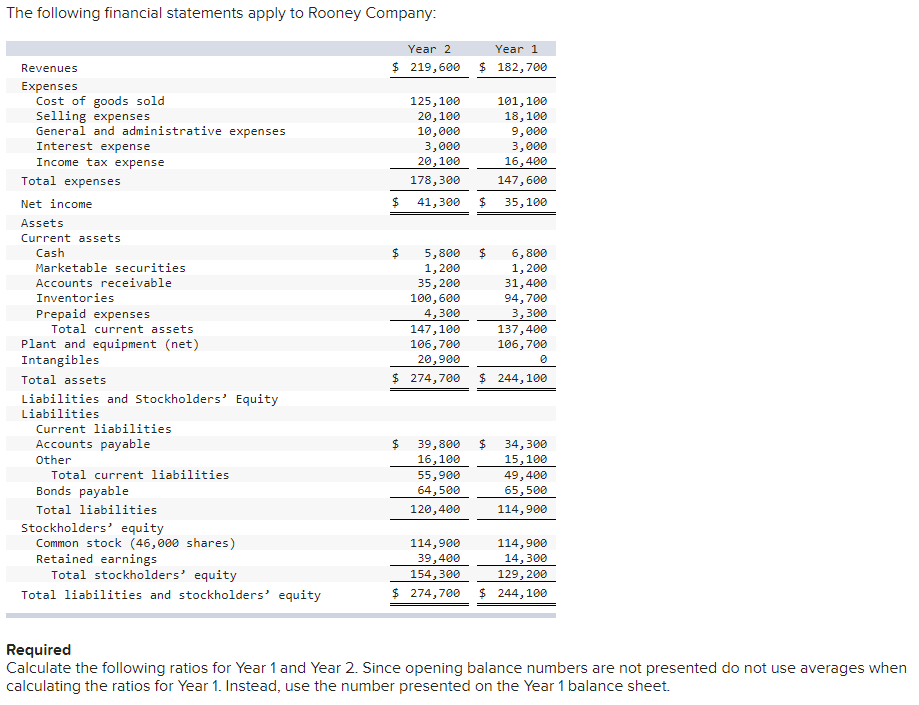The height and width of the screenshot is (705, 919).
Task: Select the Total current assets label
Action: 122,329
